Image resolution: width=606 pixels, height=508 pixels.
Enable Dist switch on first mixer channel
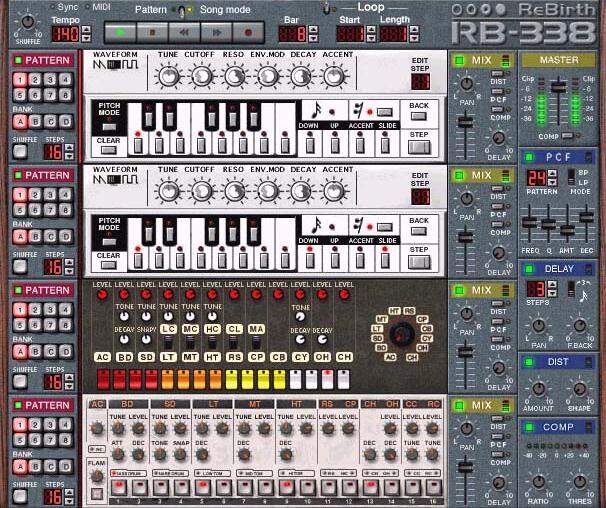click(498, 73)
